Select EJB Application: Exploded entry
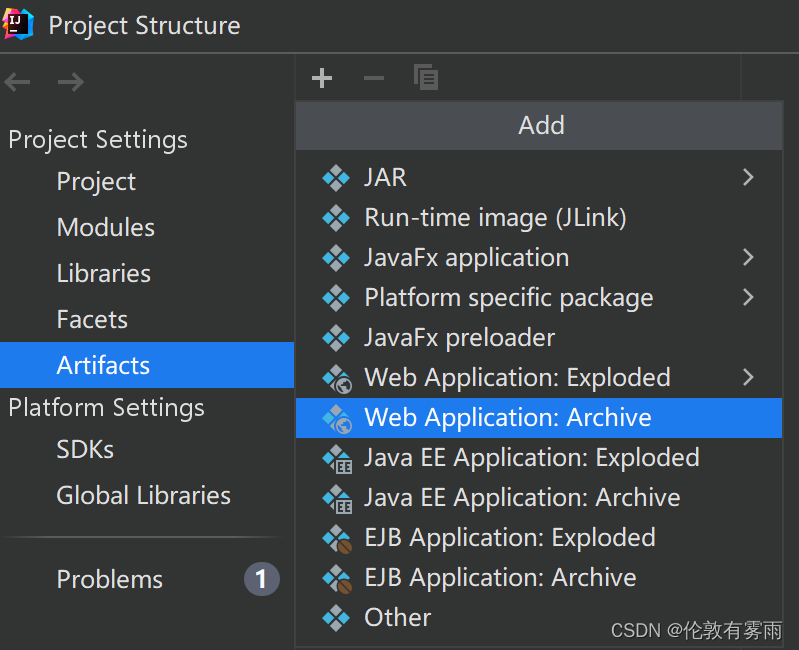 click(539, 537)
